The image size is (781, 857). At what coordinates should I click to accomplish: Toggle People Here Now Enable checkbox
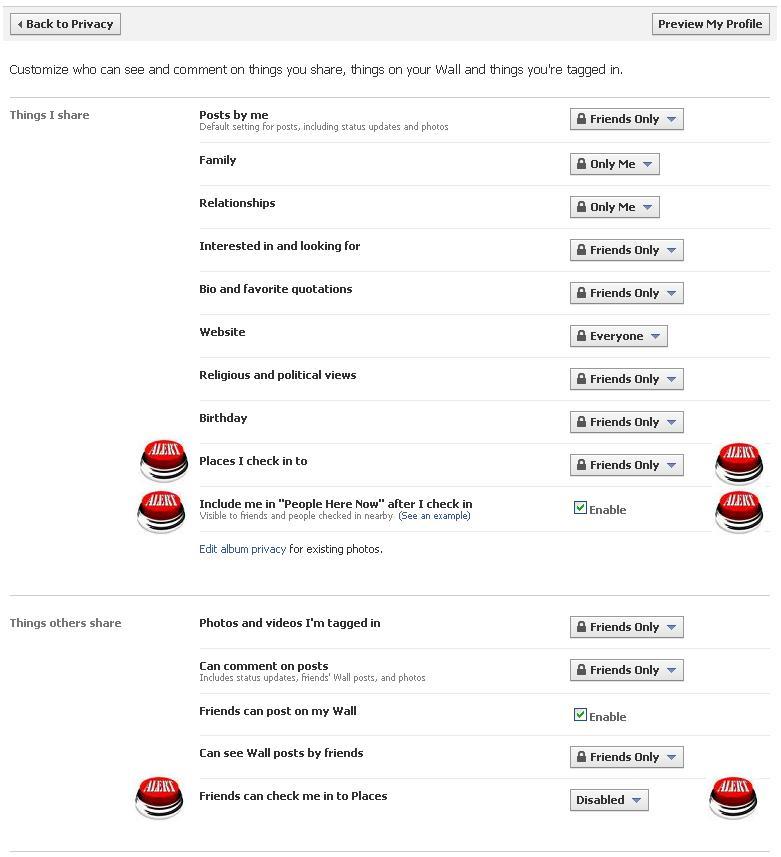[x=580, y=508]
